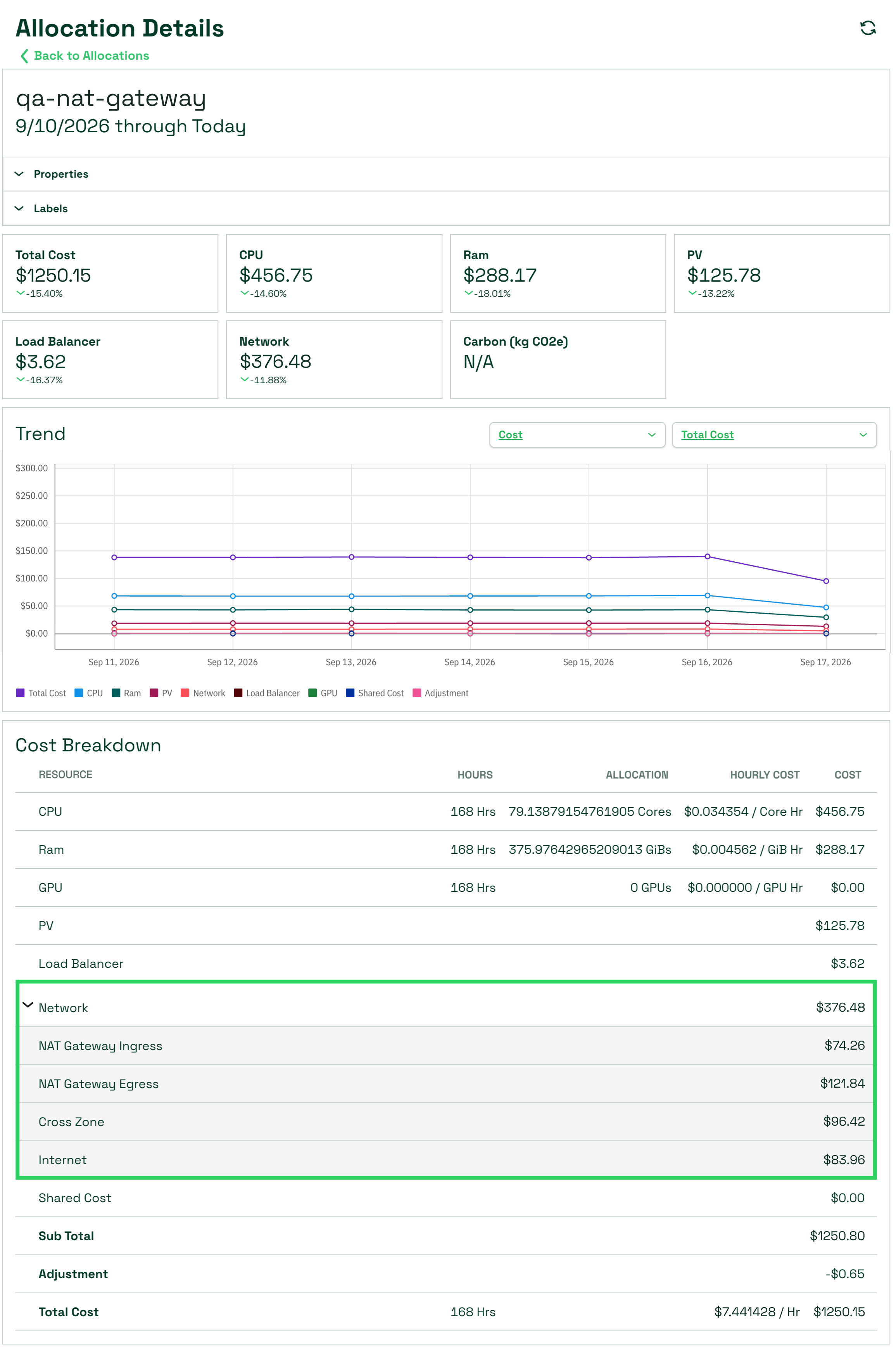Click the PV $125.78 summary value
896x1353 pixels.
[724, 275]
